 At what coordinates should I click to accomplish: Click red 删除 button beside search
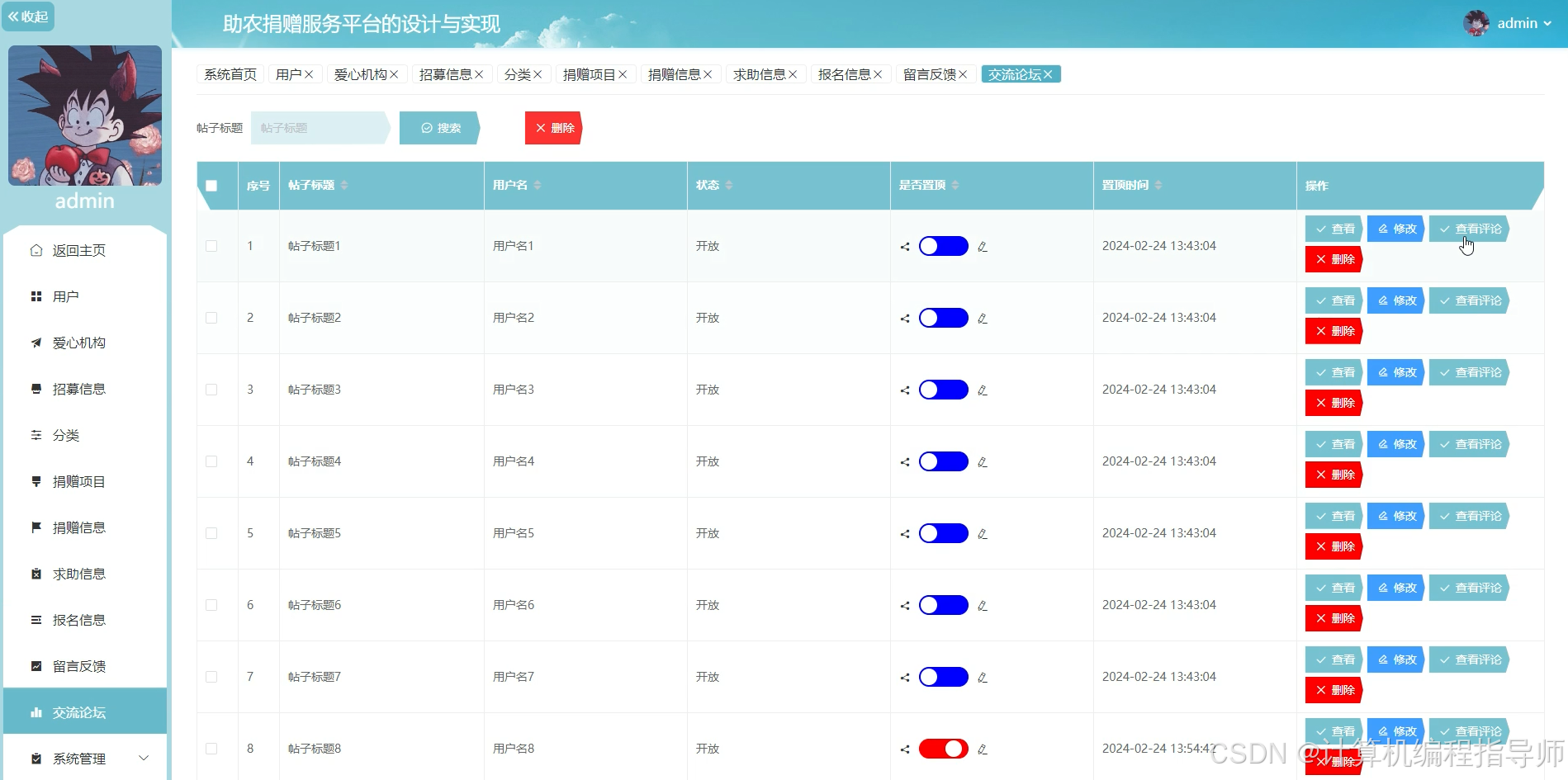[554, 128]
